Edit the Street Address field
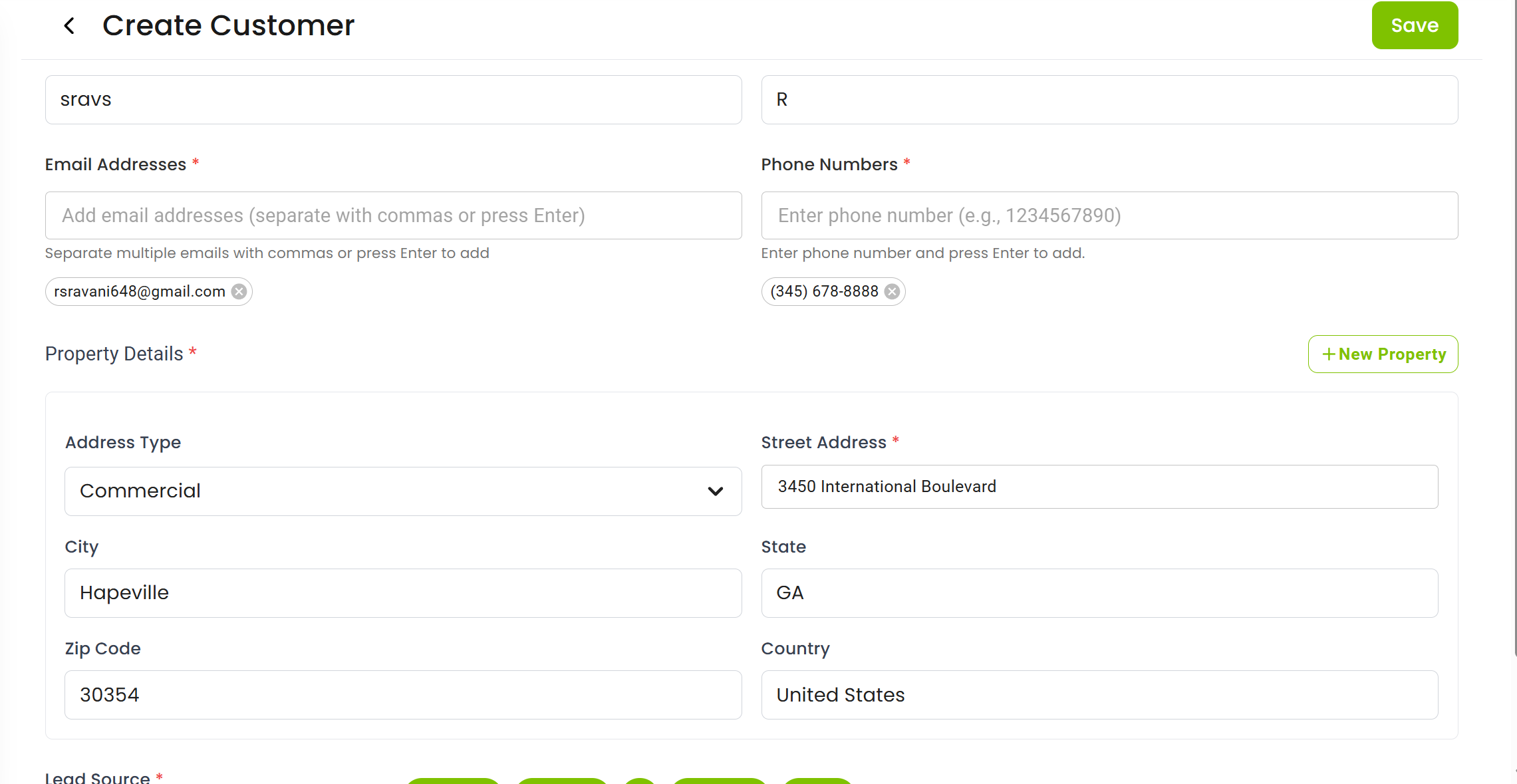Screen dimensions: 1517x784 (x=1099, y=487)
